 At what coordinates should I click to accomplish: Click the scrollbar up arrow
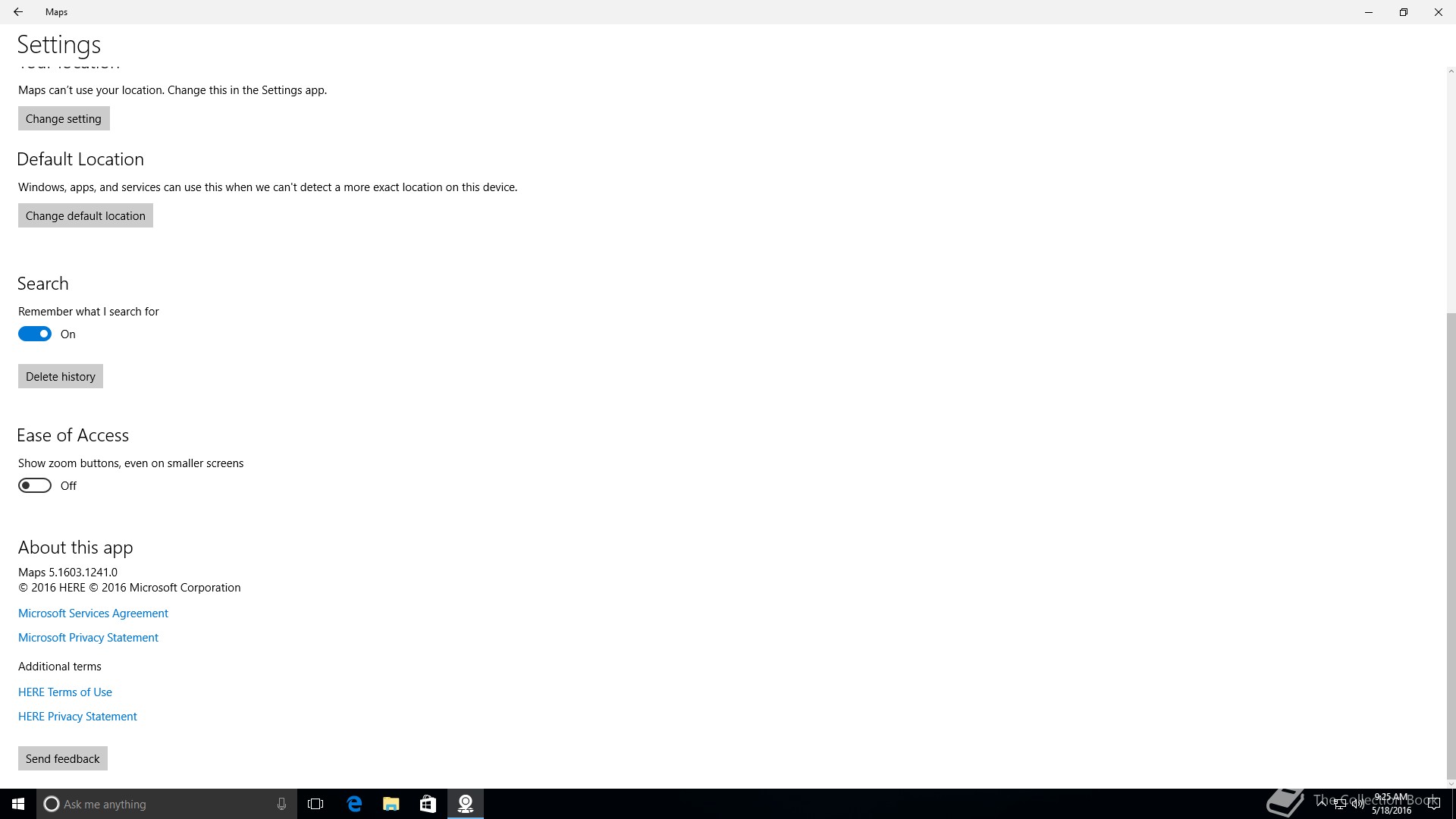1451,71
